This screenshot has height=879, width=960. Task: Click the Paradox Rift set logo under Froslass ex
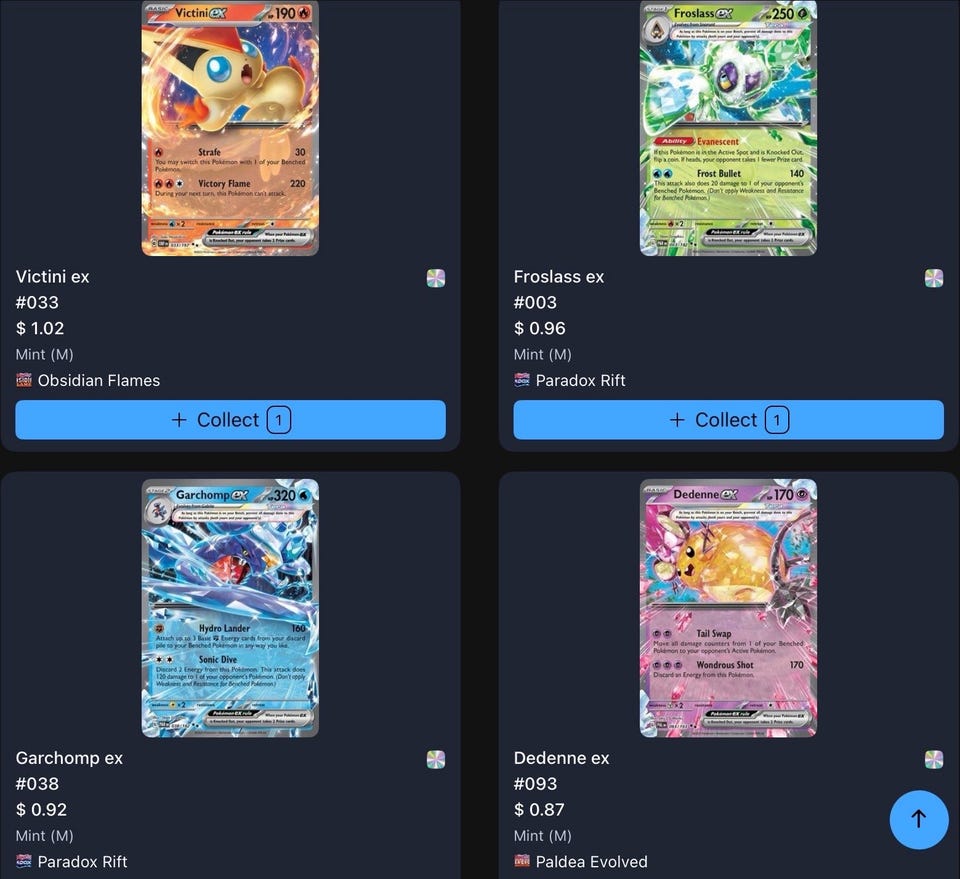[x=522, y=380]
